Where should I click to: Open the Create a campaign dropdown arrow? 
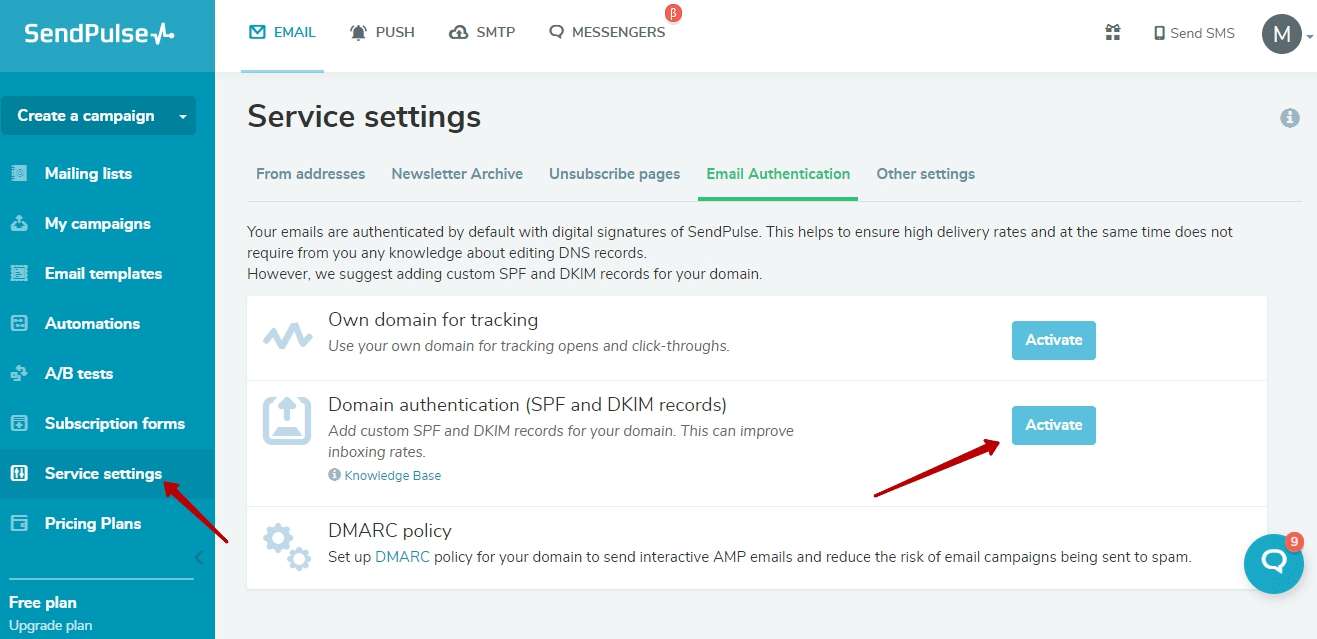[184, 116]
